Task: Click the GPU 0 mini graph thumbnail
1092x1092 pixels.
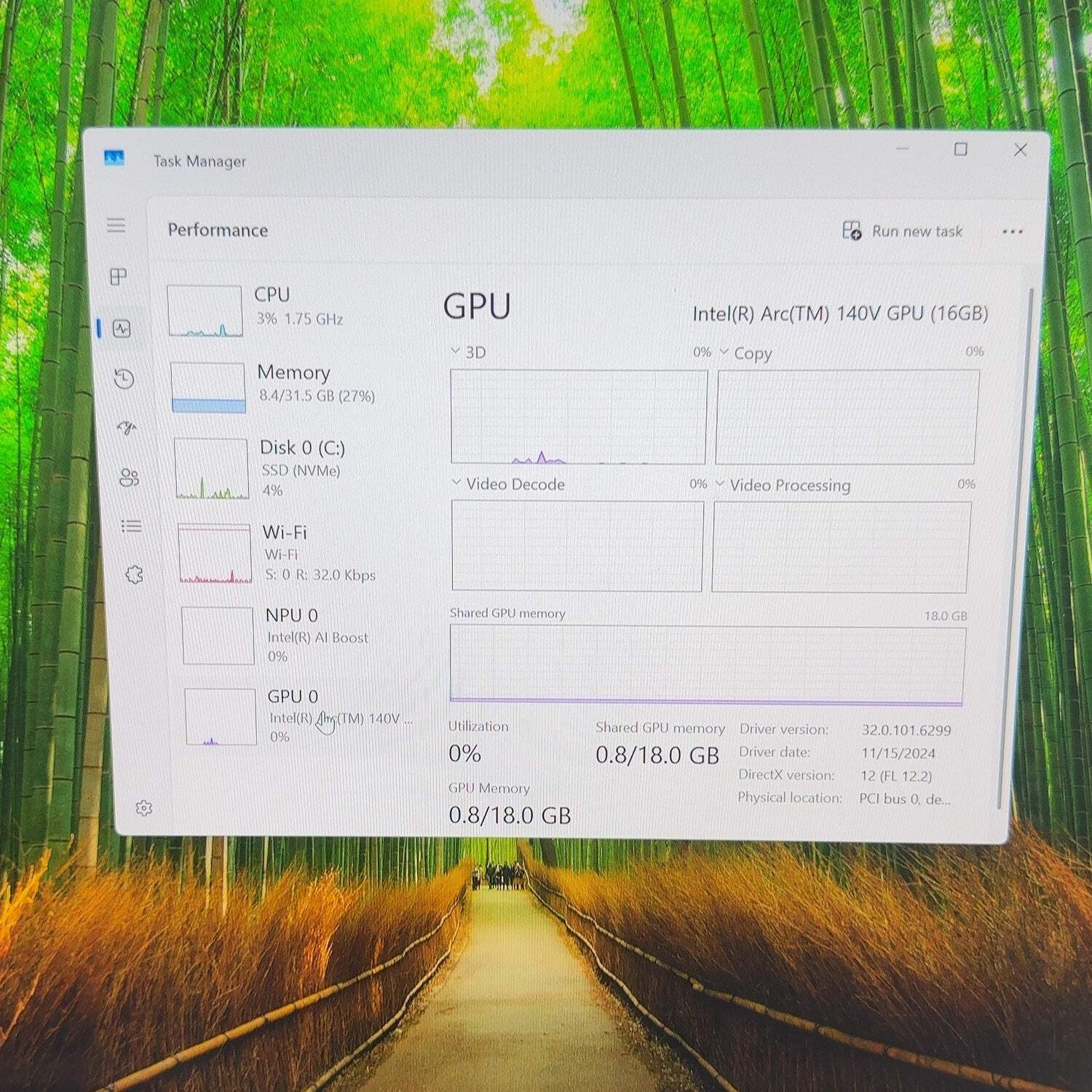Action: pos(221,716)
